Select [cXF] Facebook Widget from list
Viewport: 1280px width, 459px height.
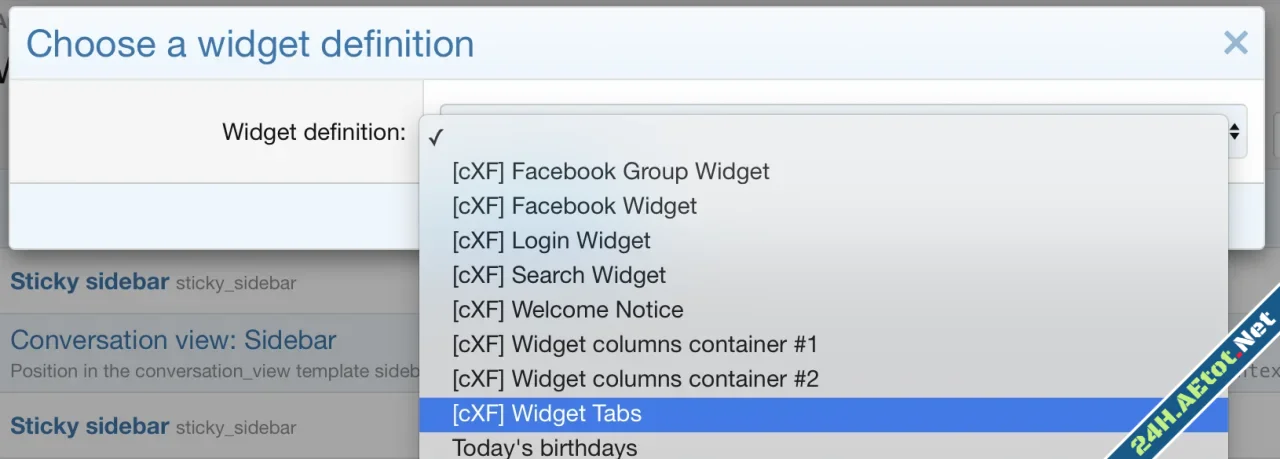click(574, 206)
